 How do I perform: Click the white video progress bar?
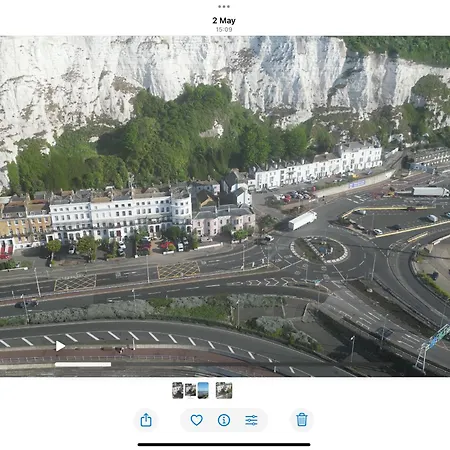[x=83, y=364]
